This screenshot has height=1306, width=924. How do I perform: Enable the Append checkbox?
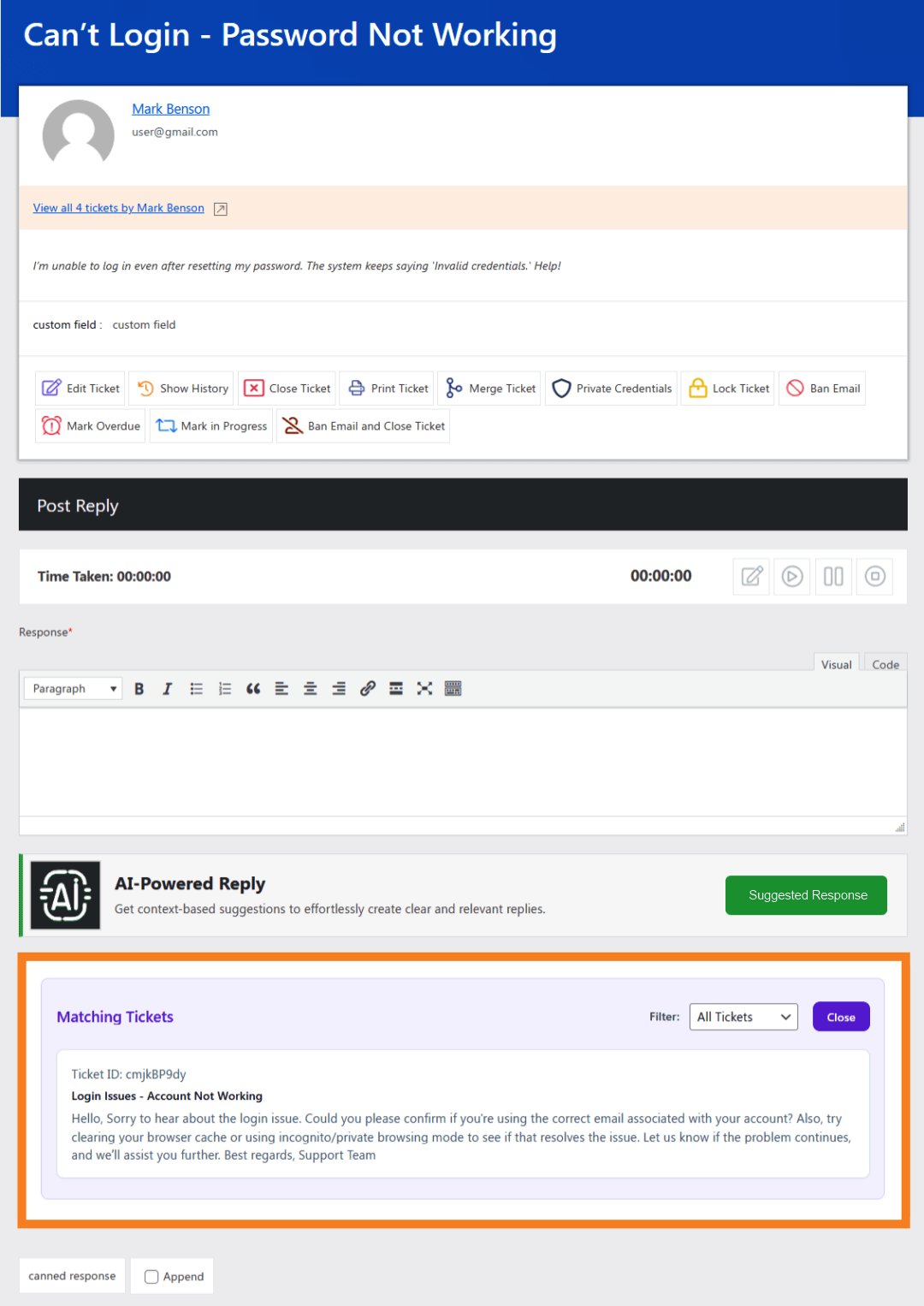click(x=152, y=1277)
